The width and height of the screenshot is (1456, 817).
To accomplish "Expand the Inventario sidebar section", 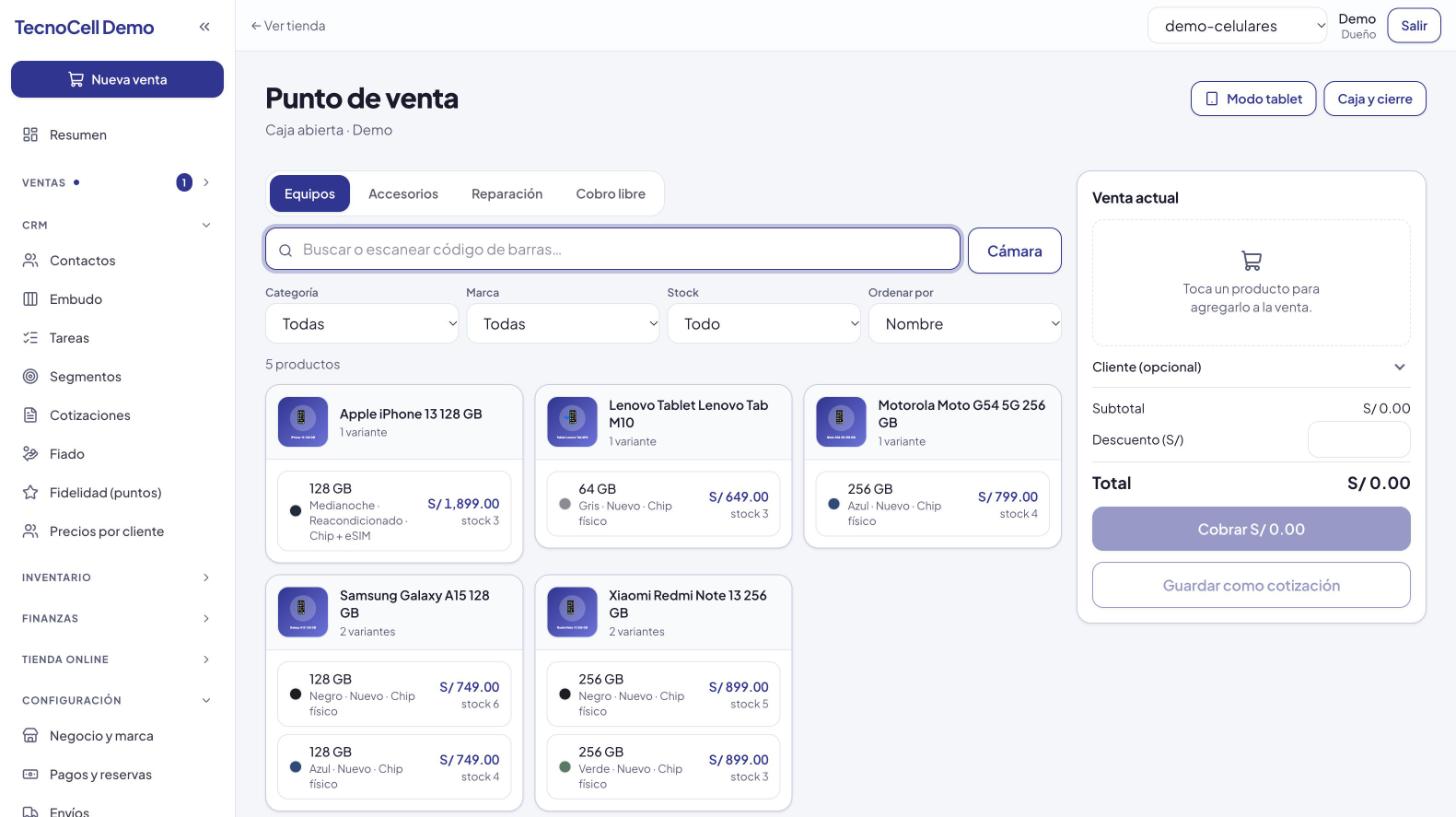I will 117,578.
